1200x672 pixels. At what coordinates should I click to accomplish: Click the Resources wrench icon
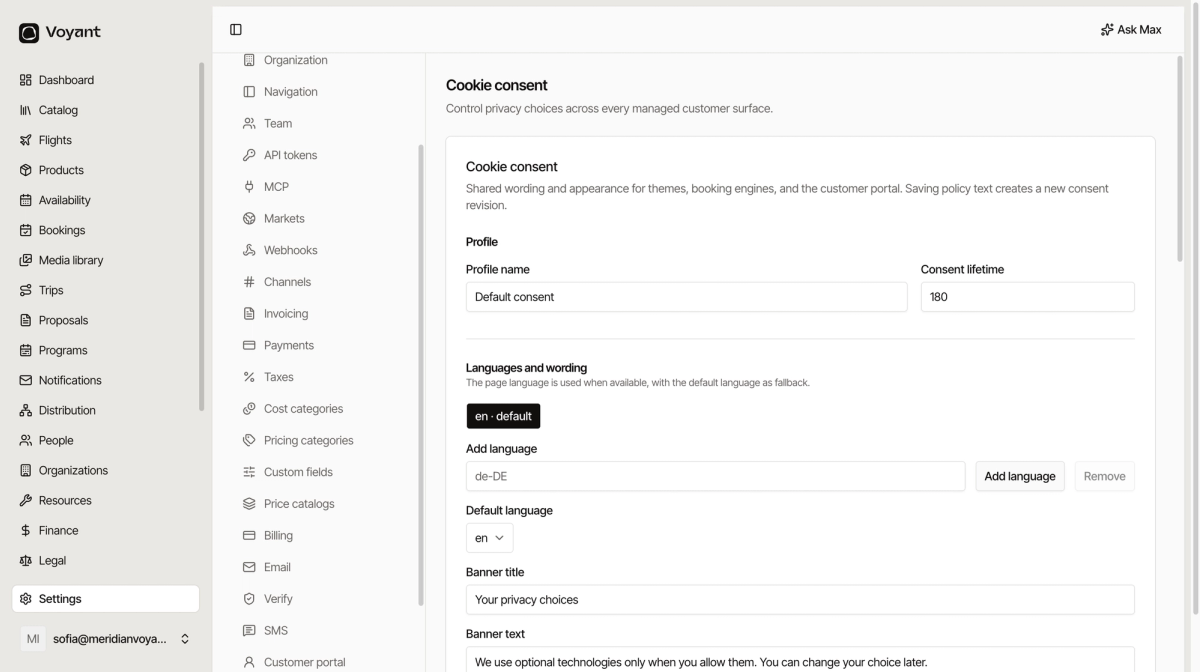pos(26,500)
